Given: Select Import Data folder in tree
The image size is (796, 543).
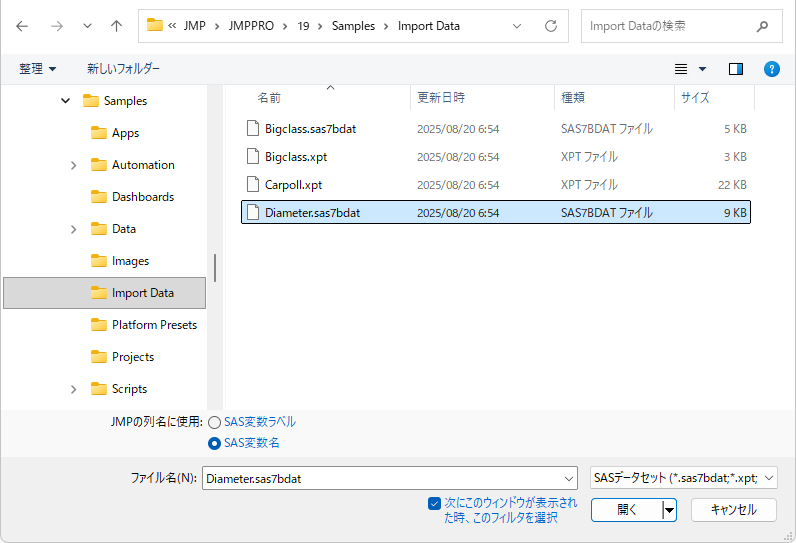Looking at the screenshot, I should coord(105,293).
